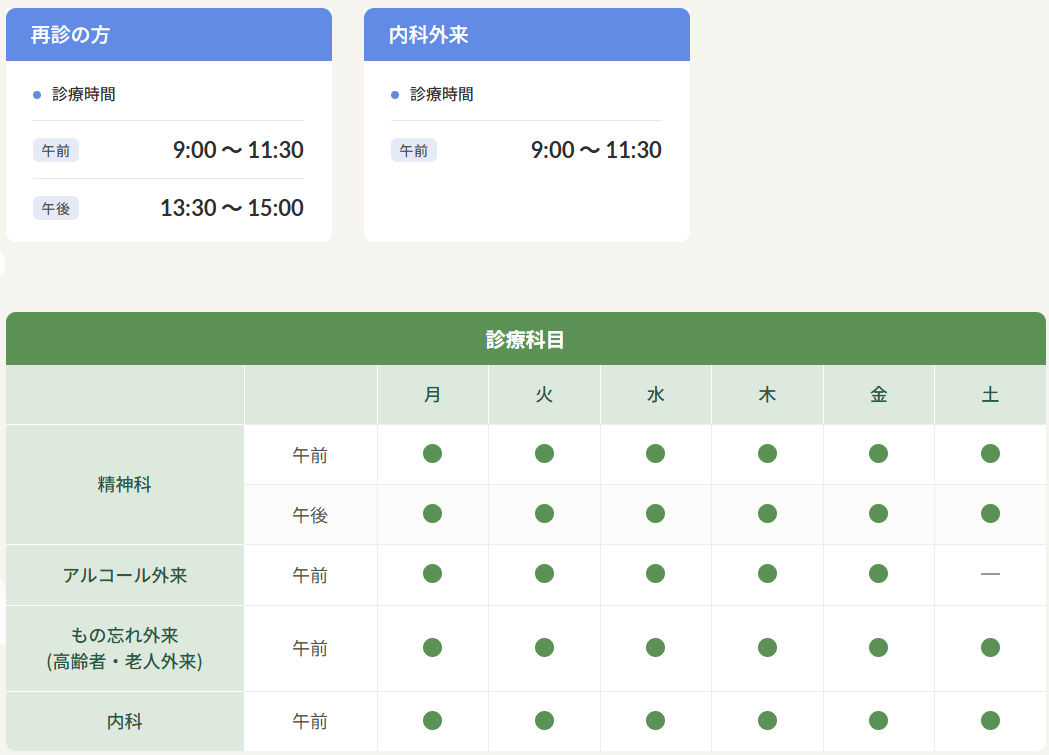Screen dimensions: 1049x755
Task: Click the アルコール外来 Saturday dash mark
Action: (x=990, y=574)
